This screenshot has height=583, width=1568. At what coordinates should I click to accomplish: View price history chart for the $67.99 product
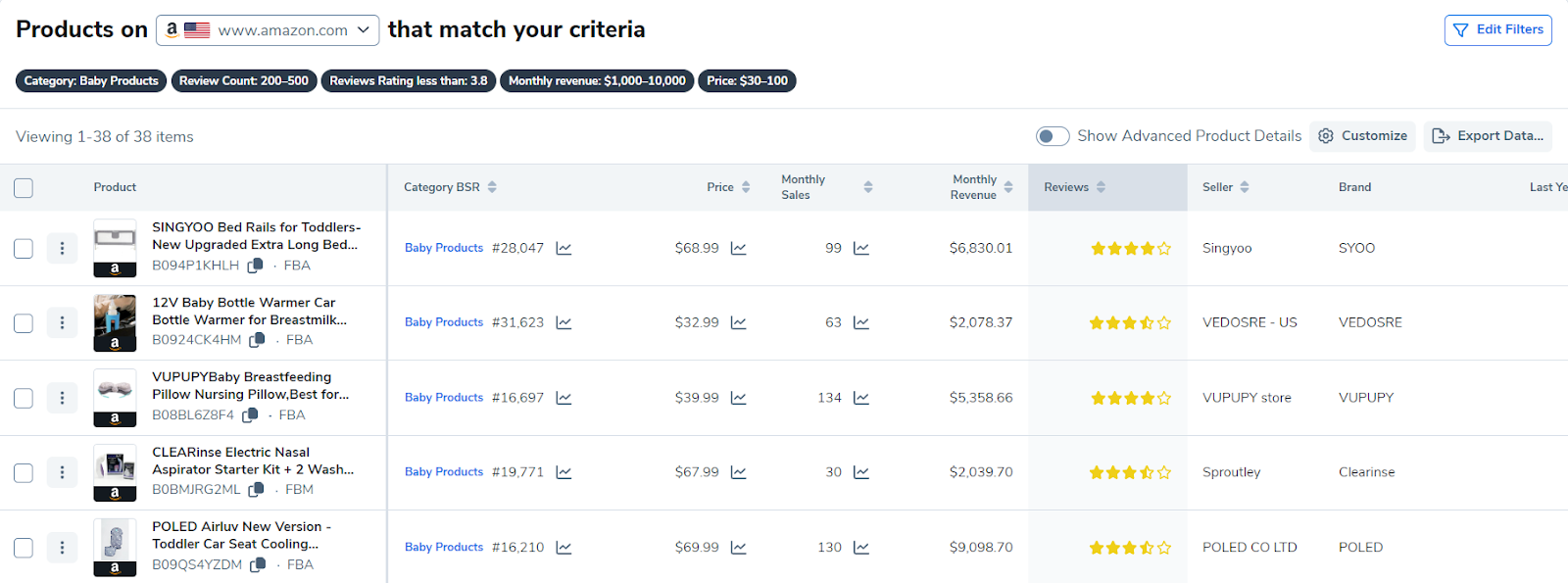738,472
